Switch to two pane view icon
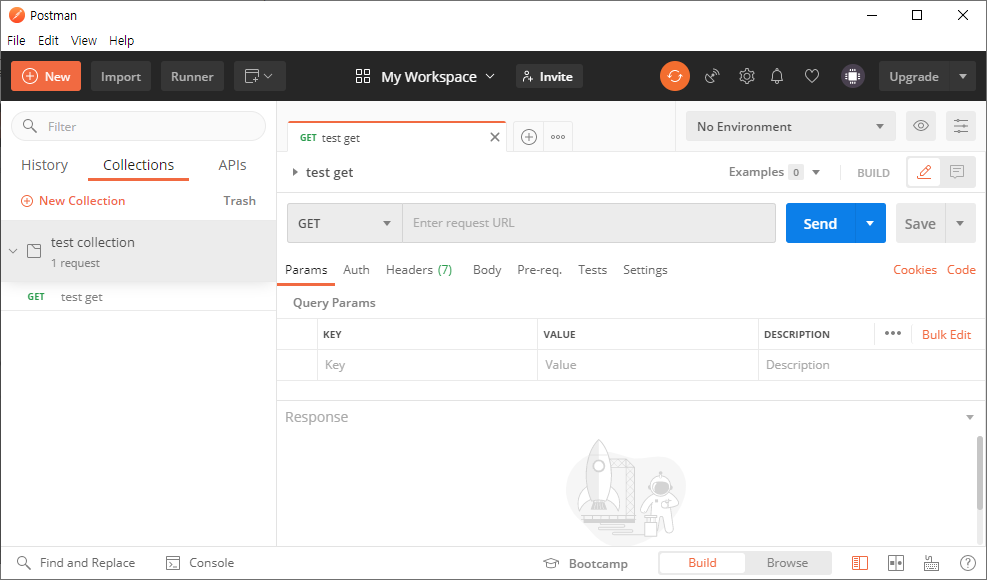Image resolution: width=987 pixels, height=580 pixels. [896, 563]
